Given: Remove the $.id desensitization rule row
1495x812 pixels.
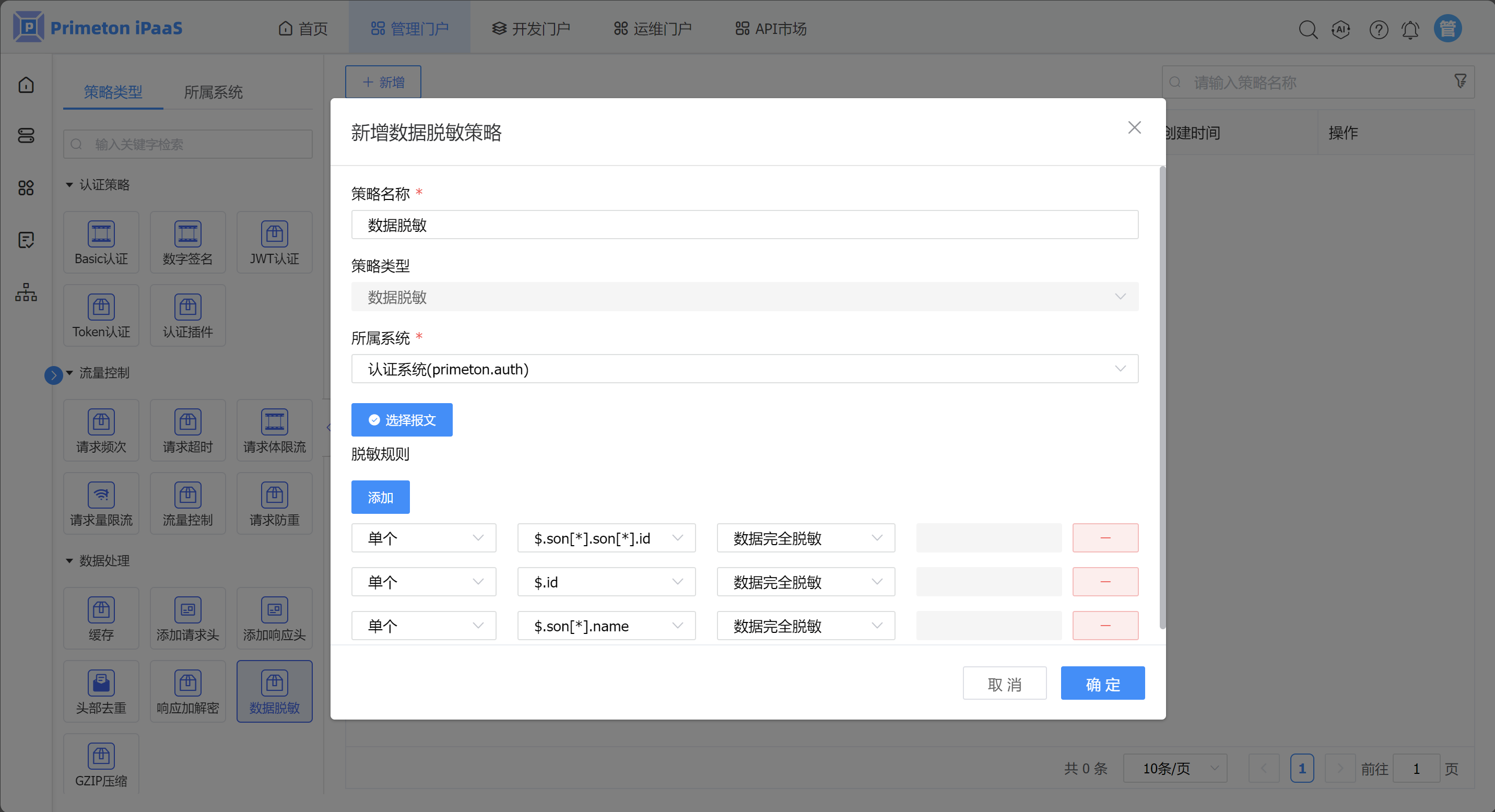Looking at the screenshot, I should click(1105, 582).
